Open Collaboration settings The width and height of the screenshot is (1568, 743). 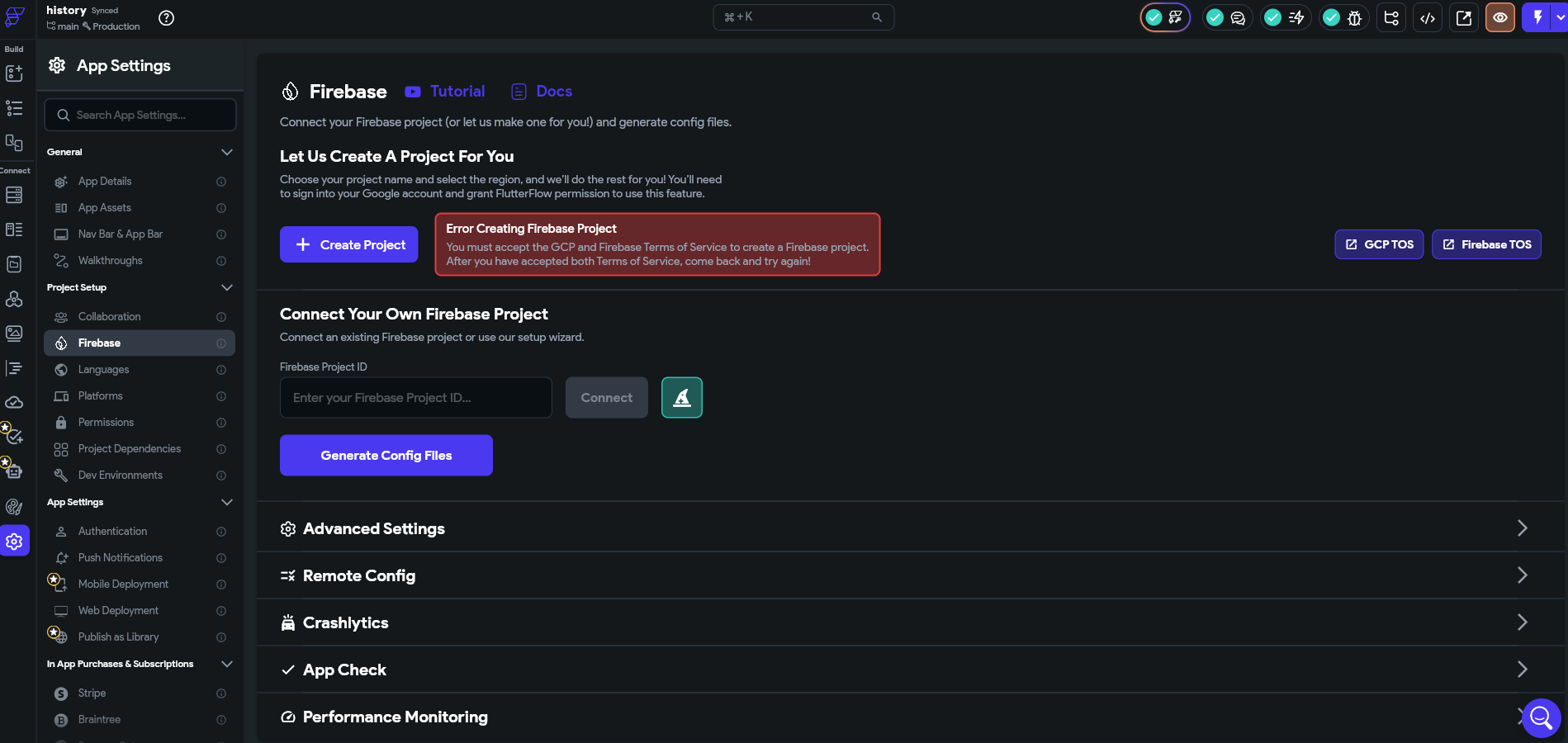140,317
